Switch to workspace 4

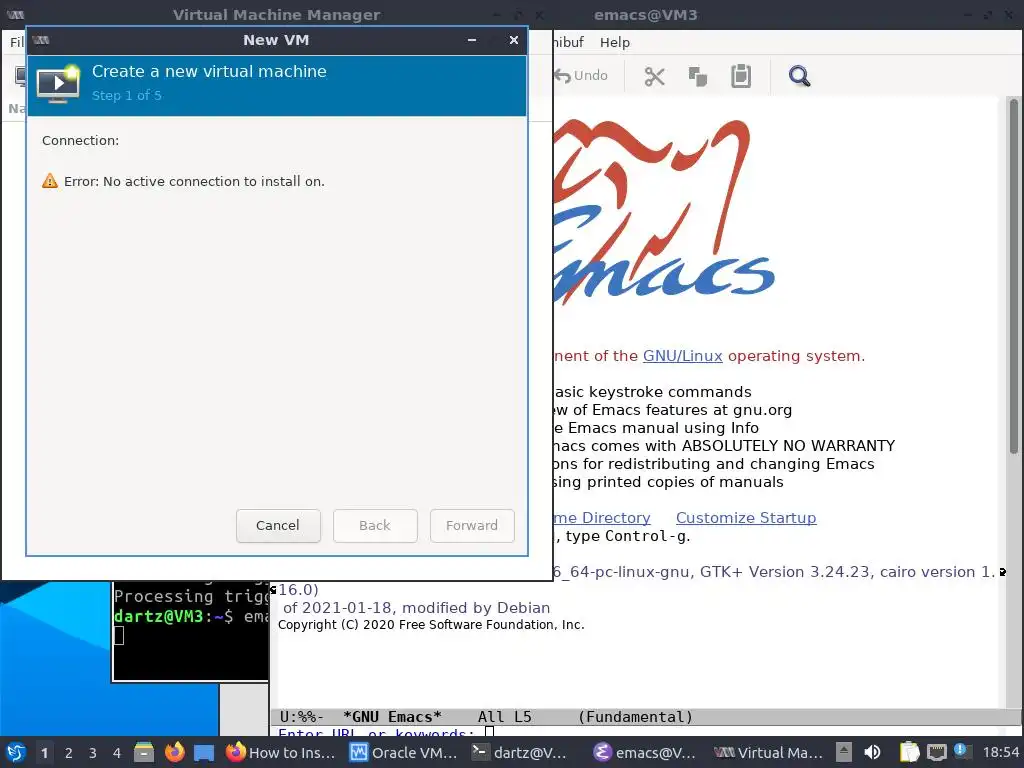pos(117,753)
